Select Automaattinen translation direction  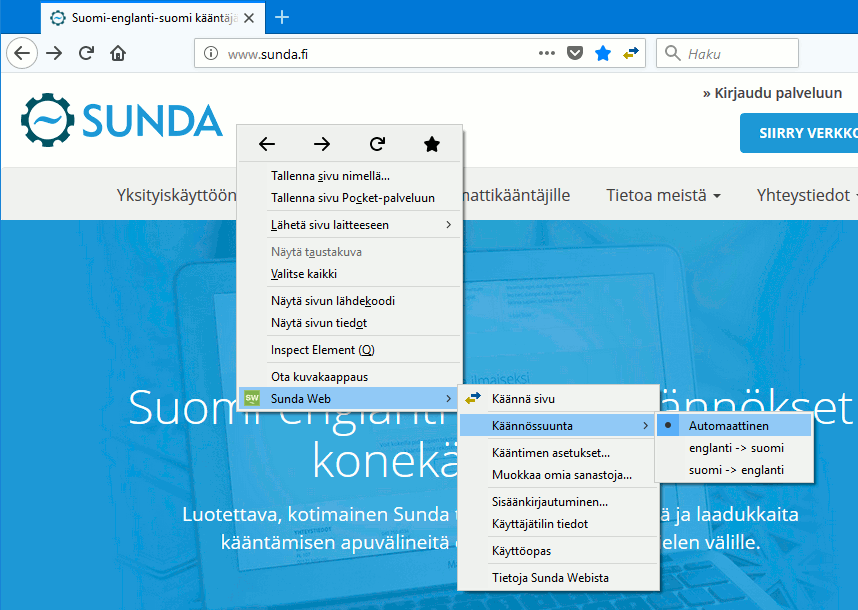734,425
